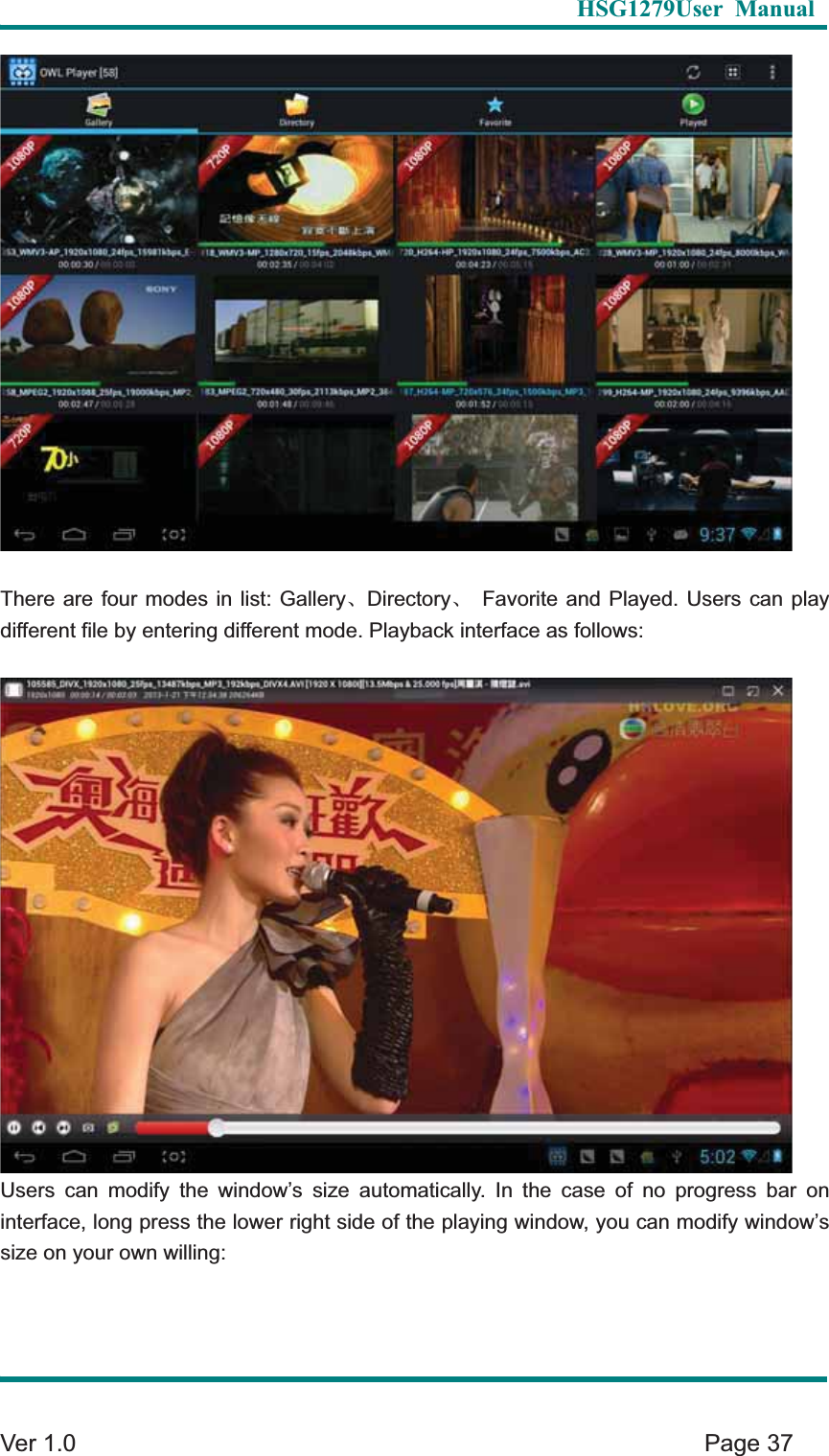Tap Back in the gallery screen navigation bar

25,535
